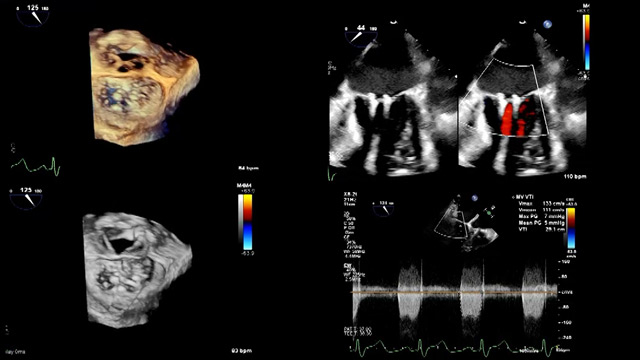Click the '93 bpm' heart rate at the bottom left panel
This screenshot has height=360, width=640.
pyautogui.click(x=242, y=351)
